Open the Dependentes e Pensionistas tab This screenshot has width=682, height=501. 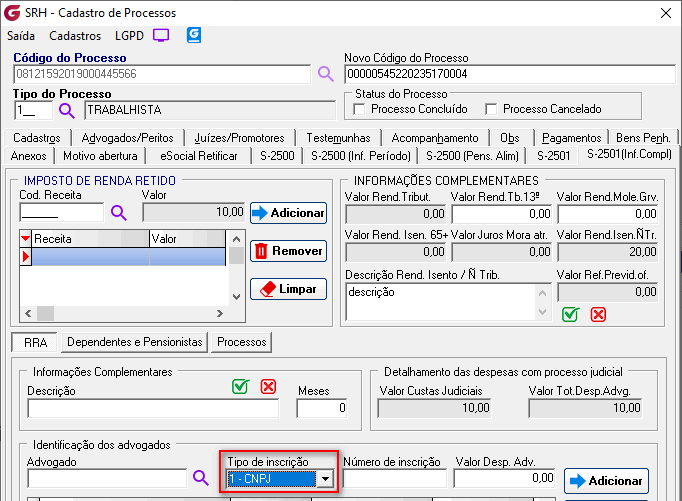135,342
